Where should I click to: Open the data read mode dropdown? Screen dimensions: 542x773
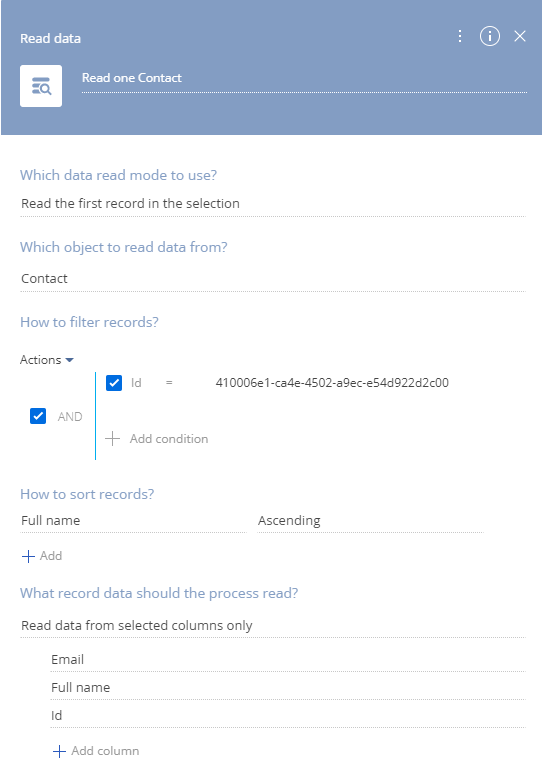(x=273, y=204)
